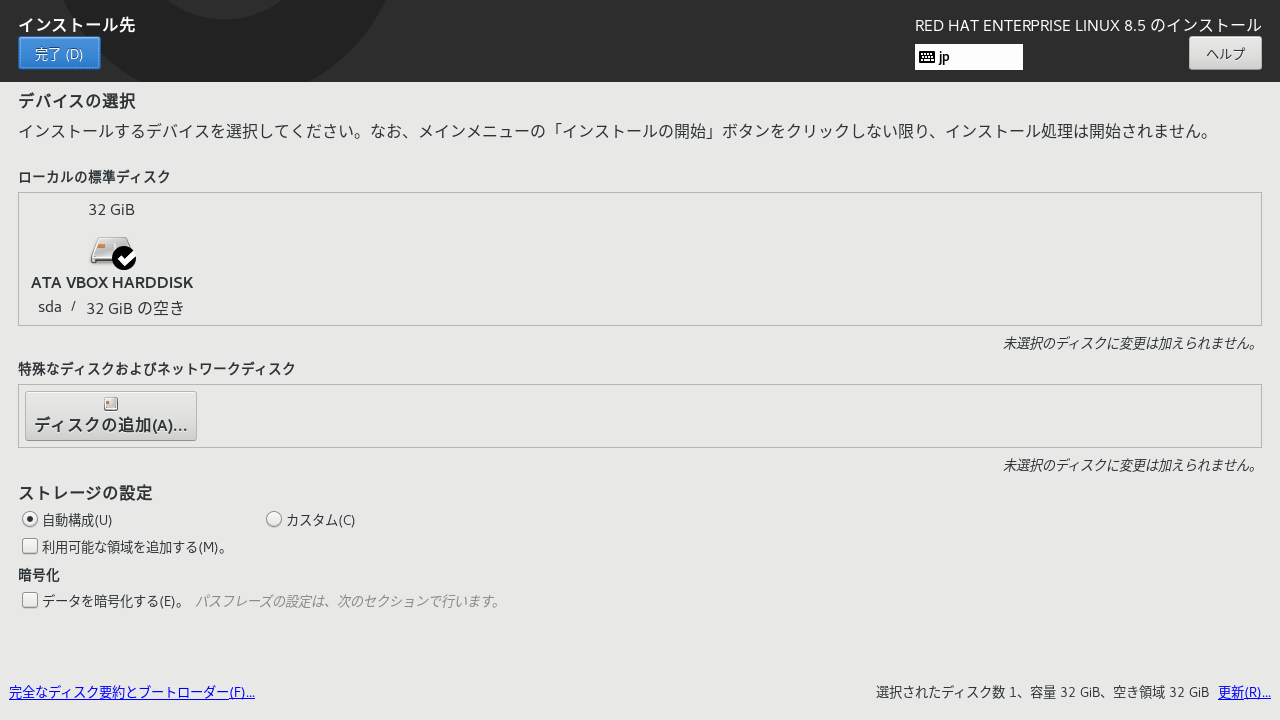Click the sda device label
Screen dimensions: 1280x720
[50, 306]
